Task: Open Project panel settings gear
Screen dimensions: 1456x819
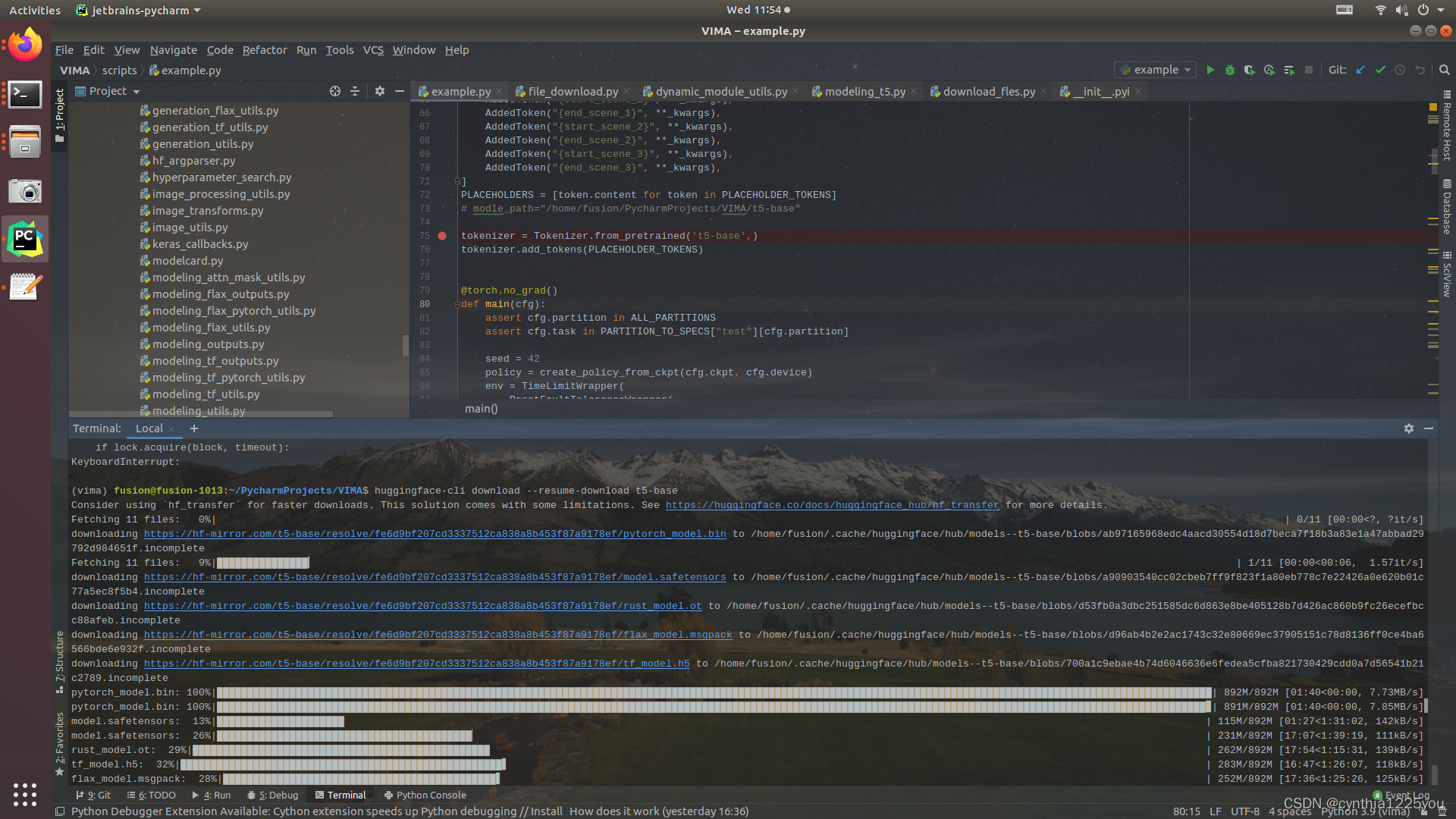Action: pyautogui.click(x=380, y=91)
